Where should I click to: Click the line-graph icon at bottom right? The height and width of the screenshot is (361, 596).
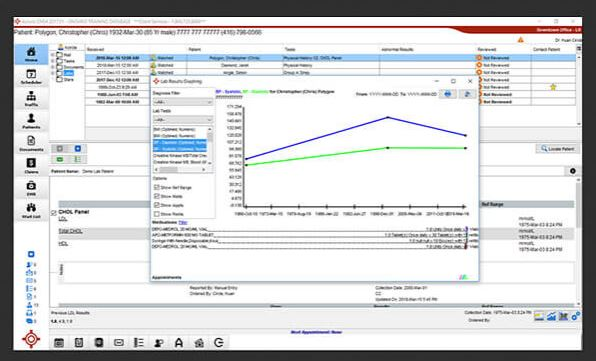(x=551, y=316)
